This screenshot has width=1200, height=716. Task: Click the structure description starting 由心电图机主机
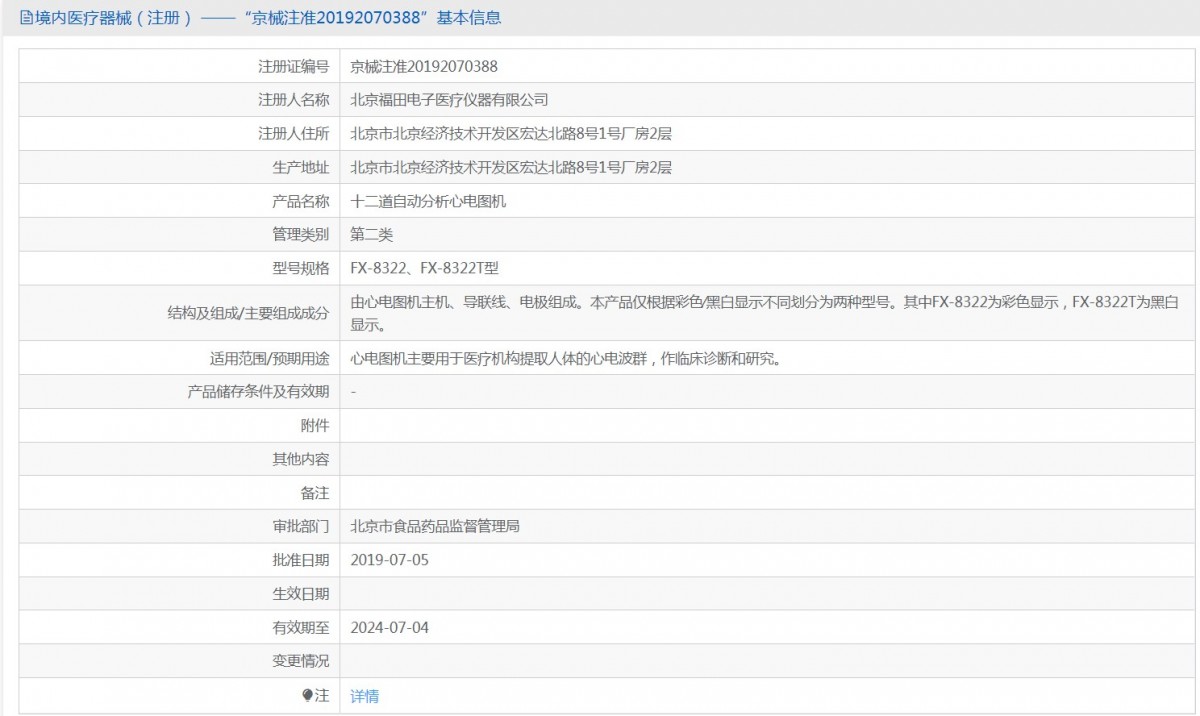coord(765,313)
